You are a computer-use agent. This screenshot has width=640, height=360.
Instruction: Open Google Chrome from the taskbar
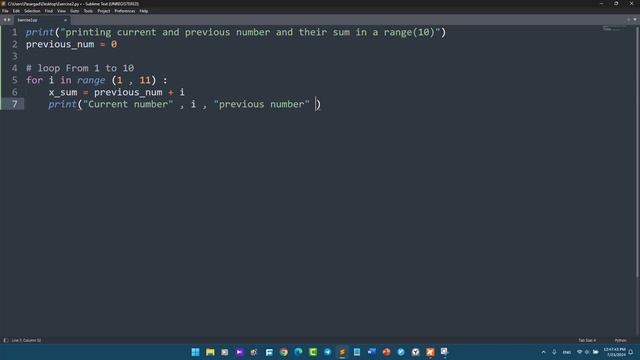pyautogui.click(x=284, y=352)
